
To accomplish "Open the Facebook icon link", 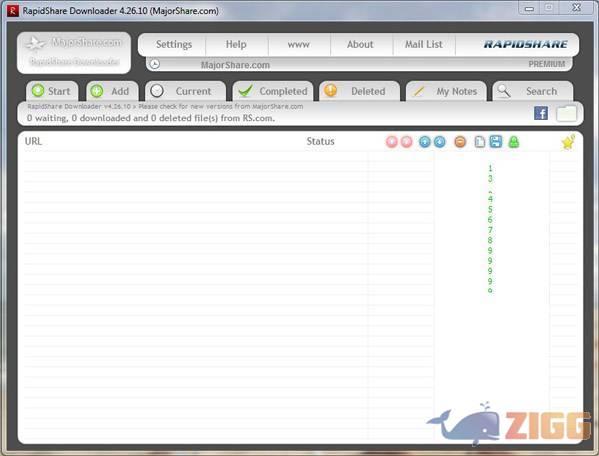I will point(541,113).
